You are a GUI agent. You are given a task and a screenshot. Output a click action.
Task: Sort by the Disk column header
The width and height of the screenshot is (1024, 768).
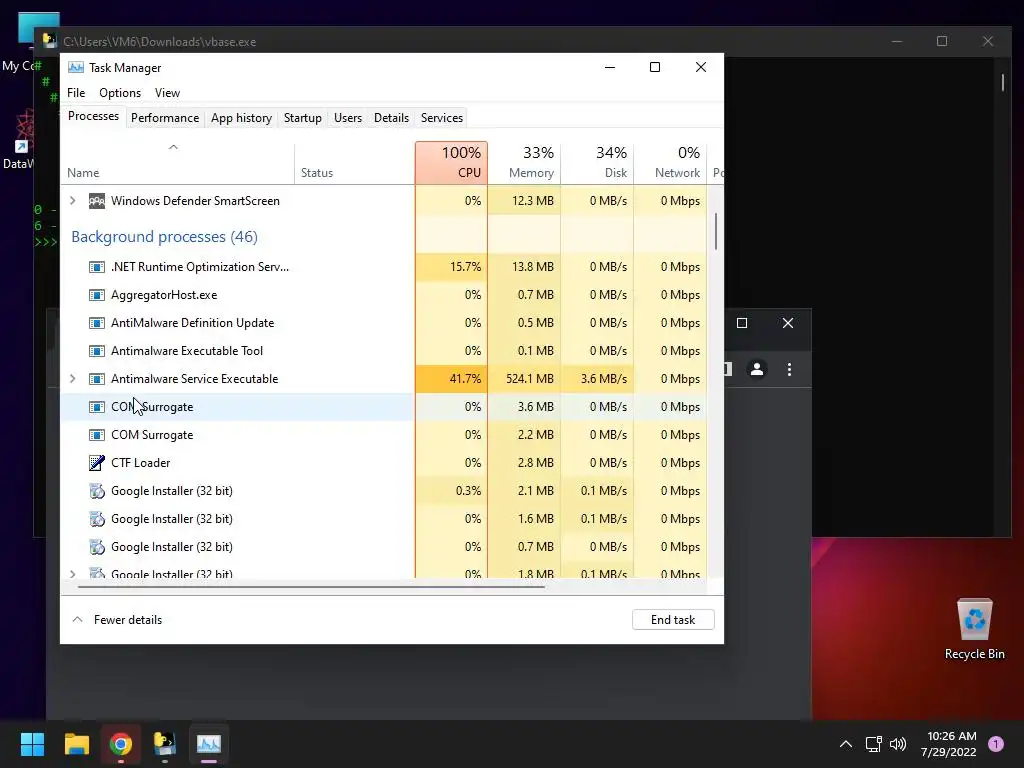(598, 163)
